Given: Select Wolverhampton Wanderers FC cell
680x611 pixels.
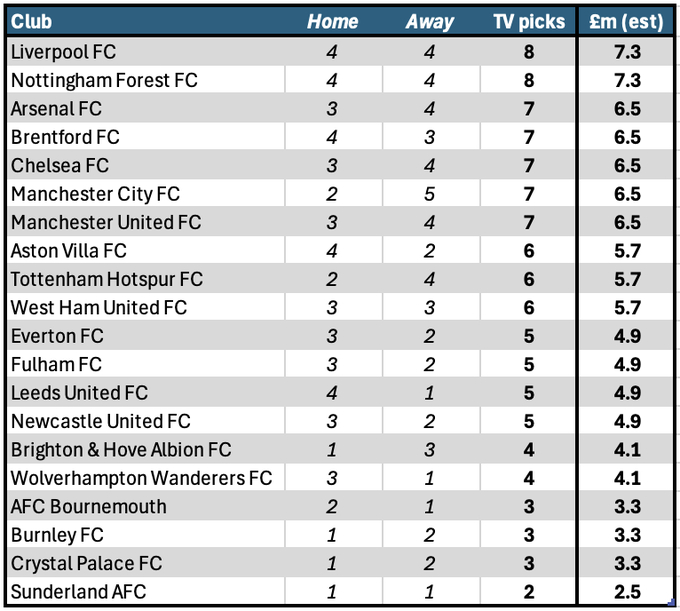Looking at the screenshot, I should 146,478.
